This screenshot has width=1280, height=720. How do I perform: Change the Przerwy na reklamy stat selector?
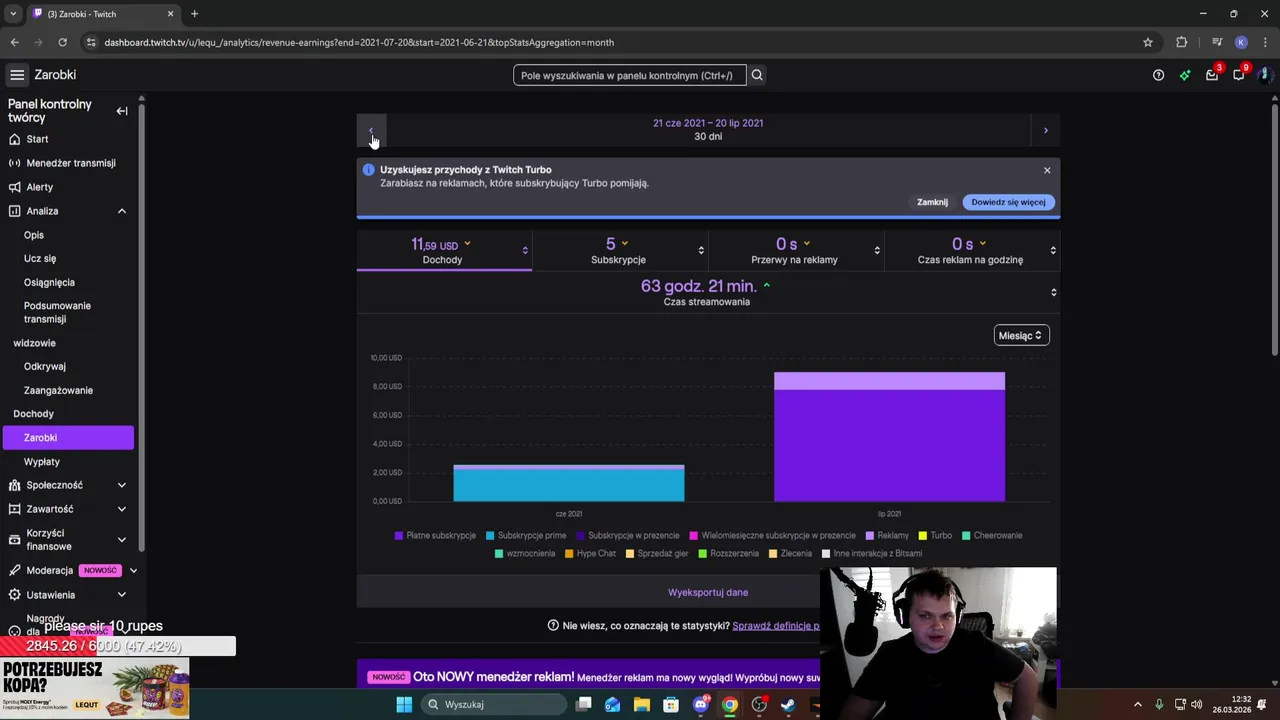point(877,250)
